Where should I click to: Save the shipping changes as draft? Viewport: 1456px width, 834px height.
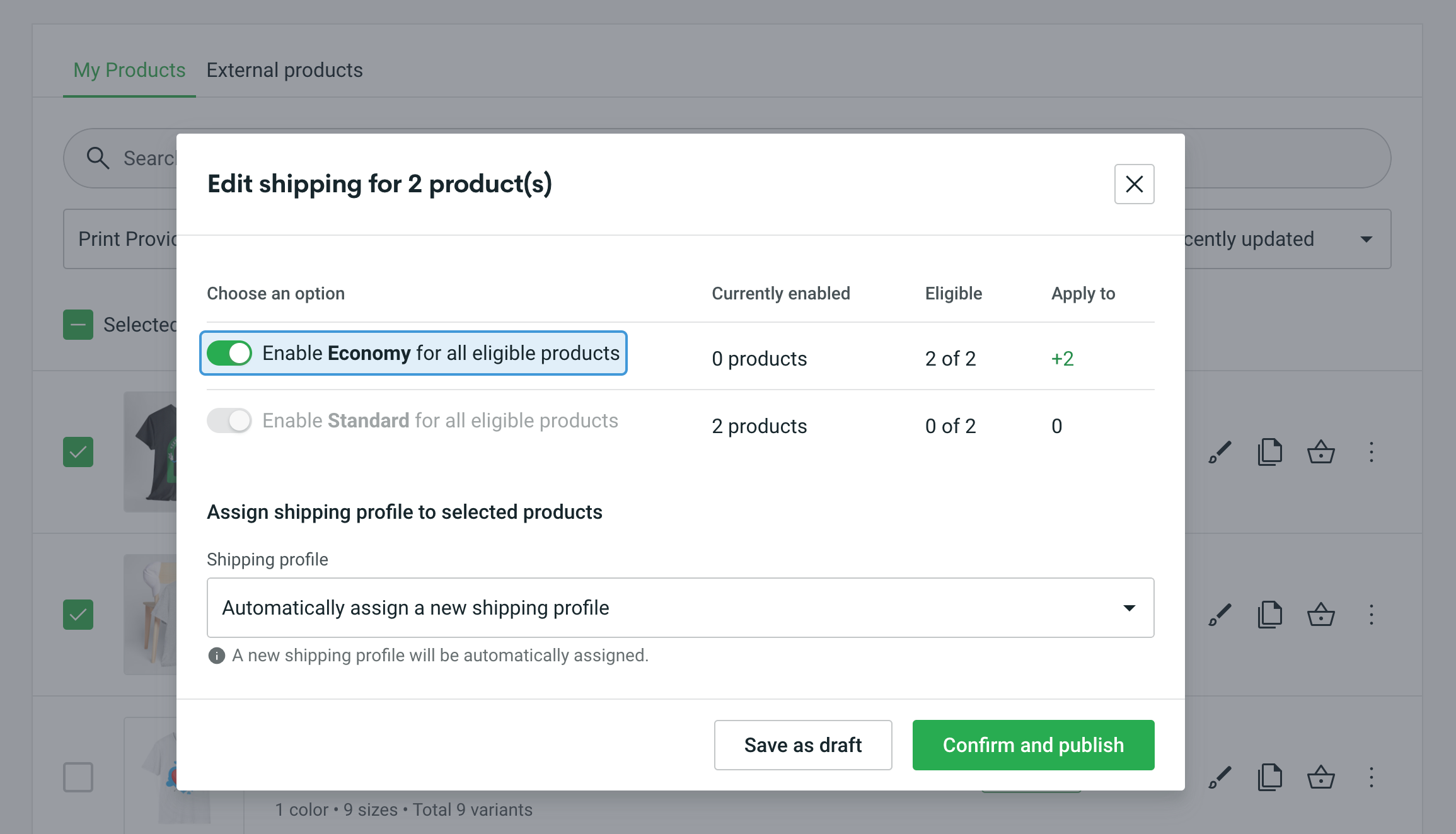(x=802, y=744)
